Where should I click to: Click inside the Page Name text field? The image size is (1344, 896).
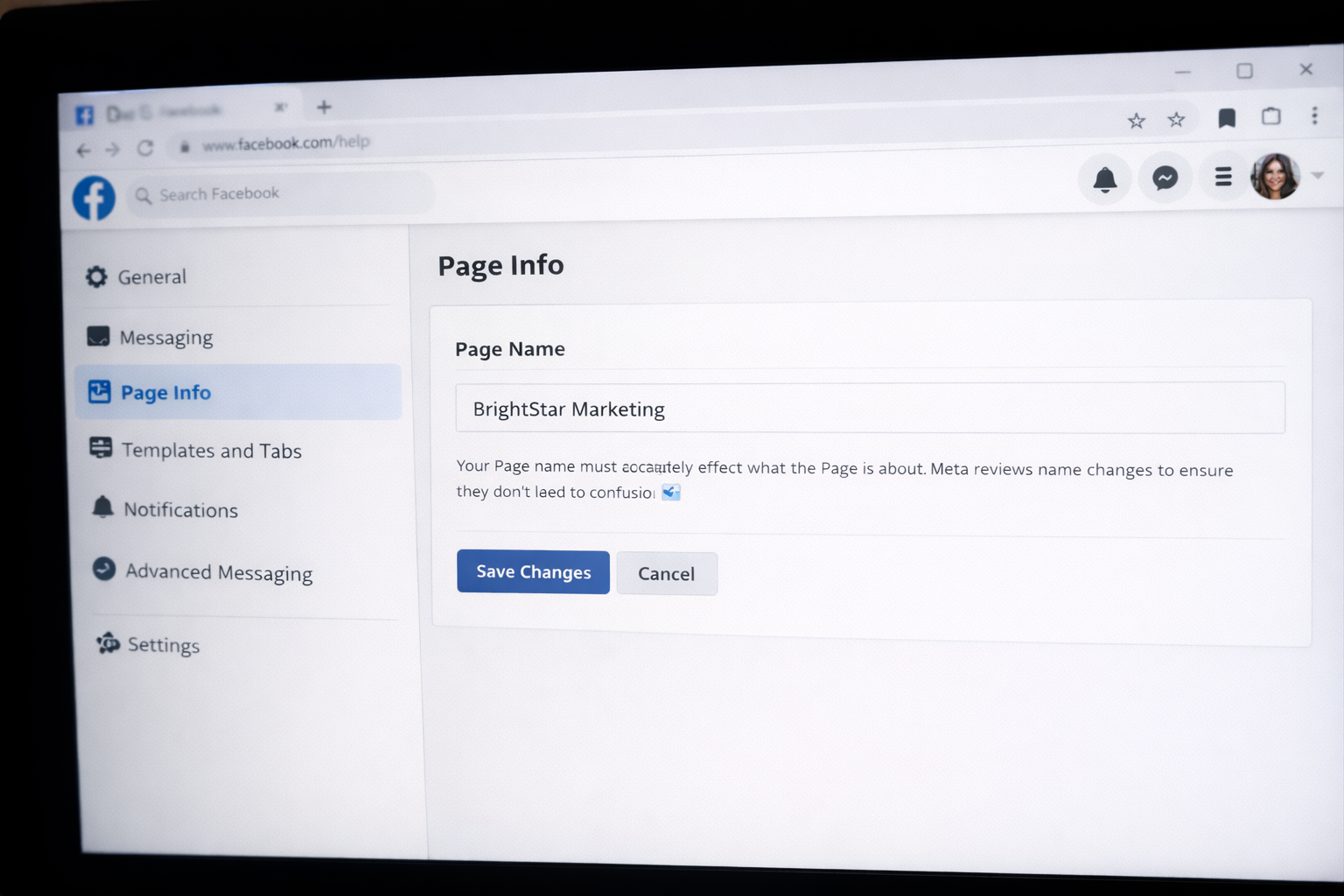(869, 408)
